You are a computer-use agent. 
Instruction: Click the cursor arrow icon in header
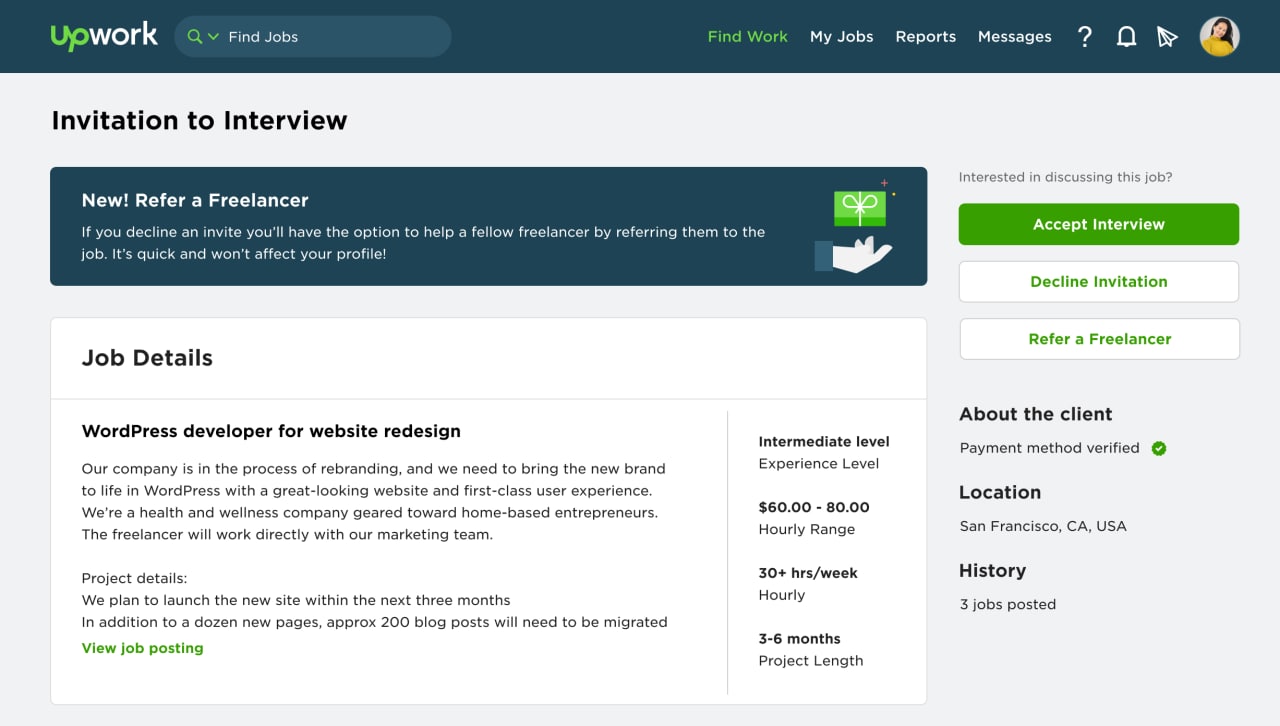click(1167, 37)
